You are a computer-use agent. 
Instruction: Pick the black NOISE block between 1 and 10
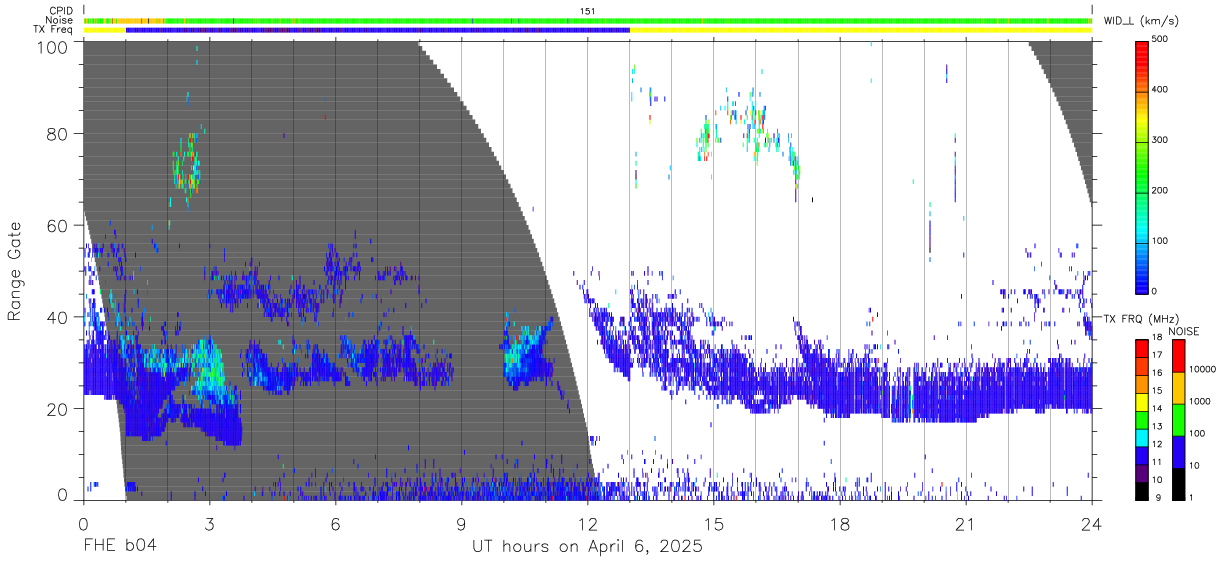coord(1179,482)
